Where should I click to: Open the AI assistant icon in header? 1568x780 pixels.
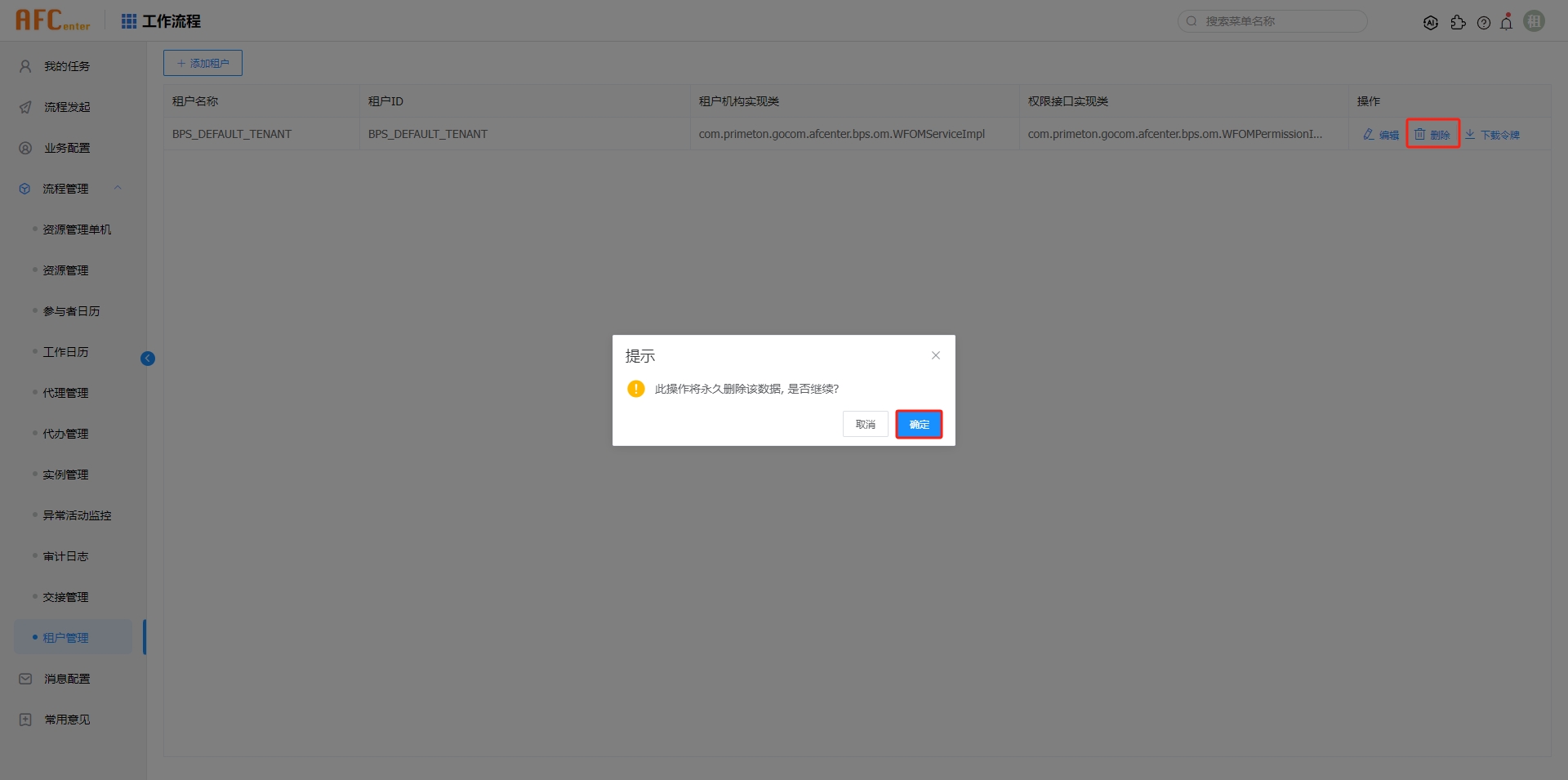(x=1432, y=22)
